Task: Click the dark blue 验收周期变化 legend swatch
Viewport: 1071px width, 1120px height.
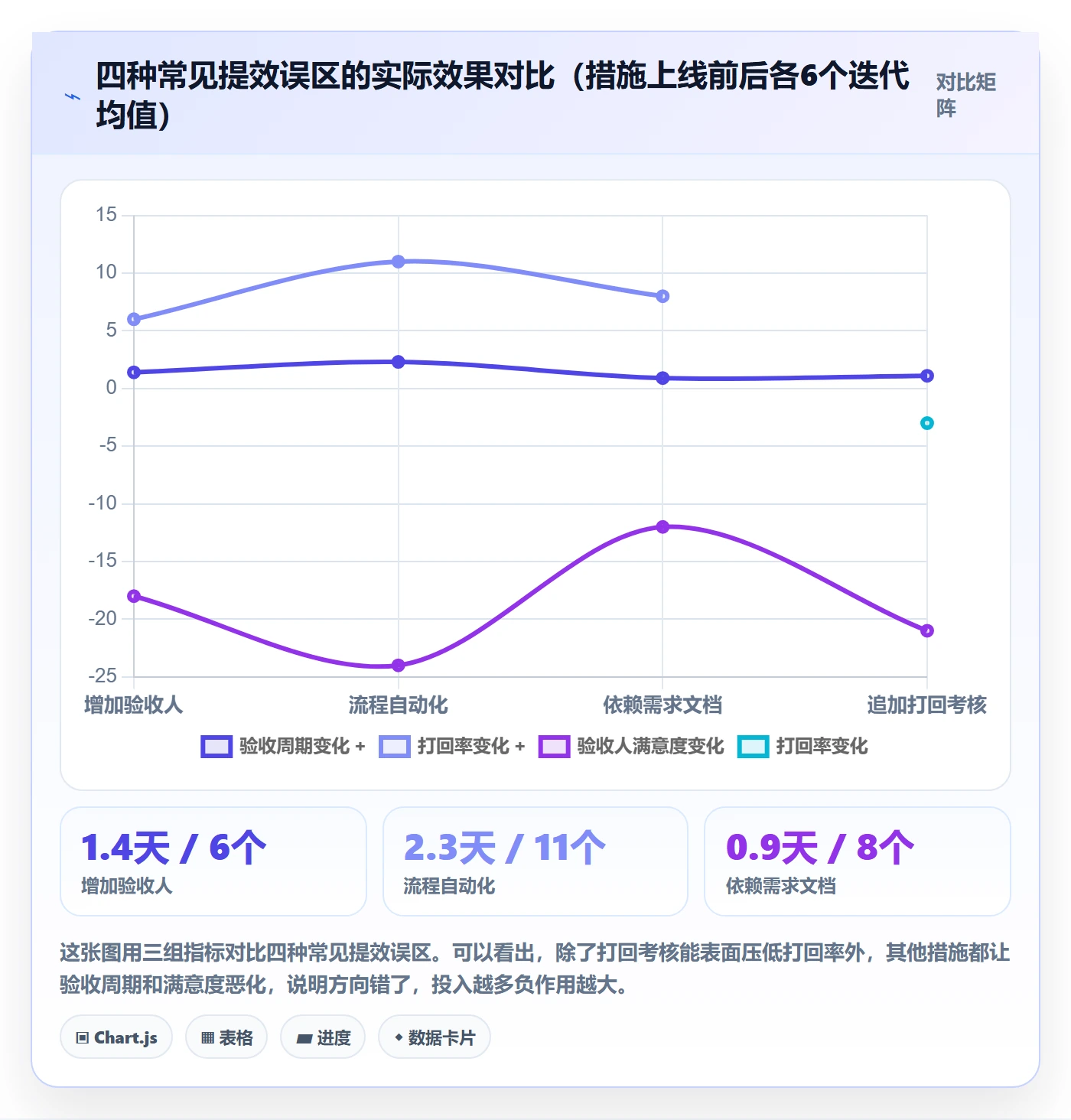Action: coord(216,747)
